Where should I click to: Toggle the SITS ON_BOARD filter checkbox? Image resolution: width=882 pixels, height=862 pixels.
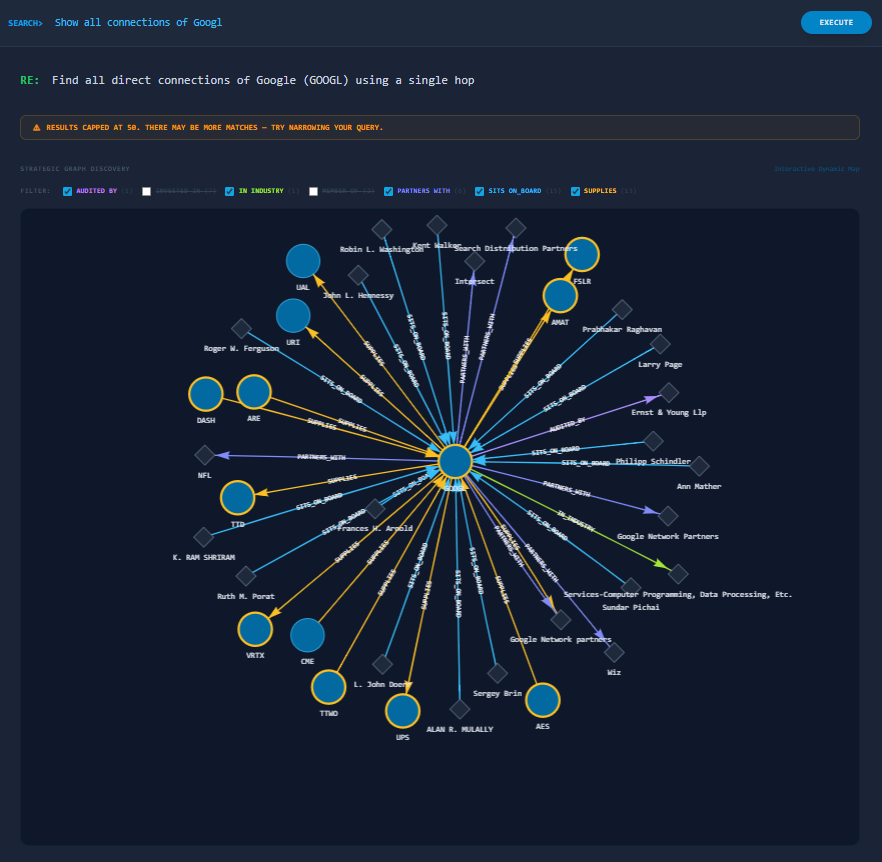coord(479,191)
